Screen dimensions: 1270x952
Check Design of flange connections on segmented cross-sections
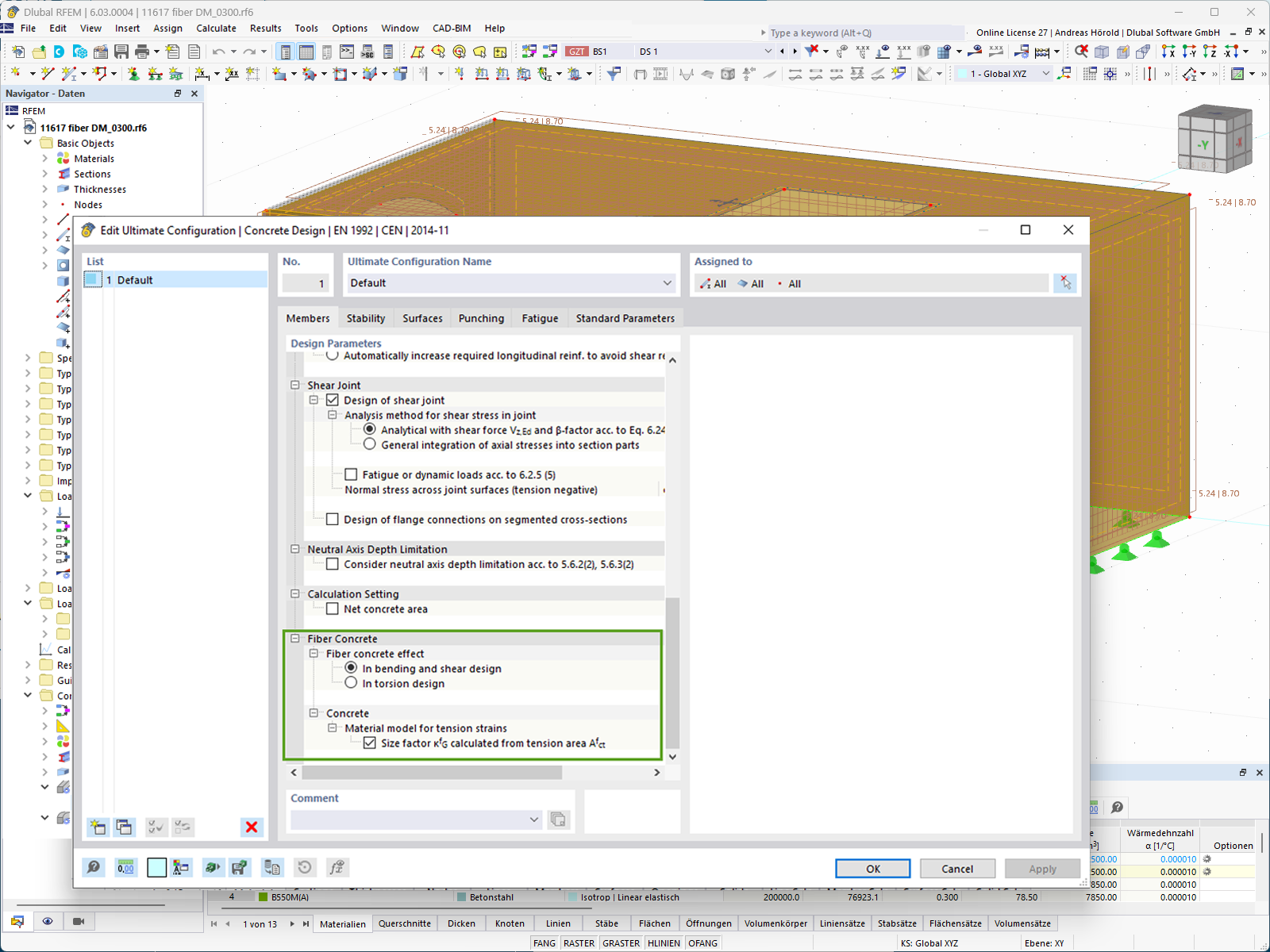click(333, 519)
